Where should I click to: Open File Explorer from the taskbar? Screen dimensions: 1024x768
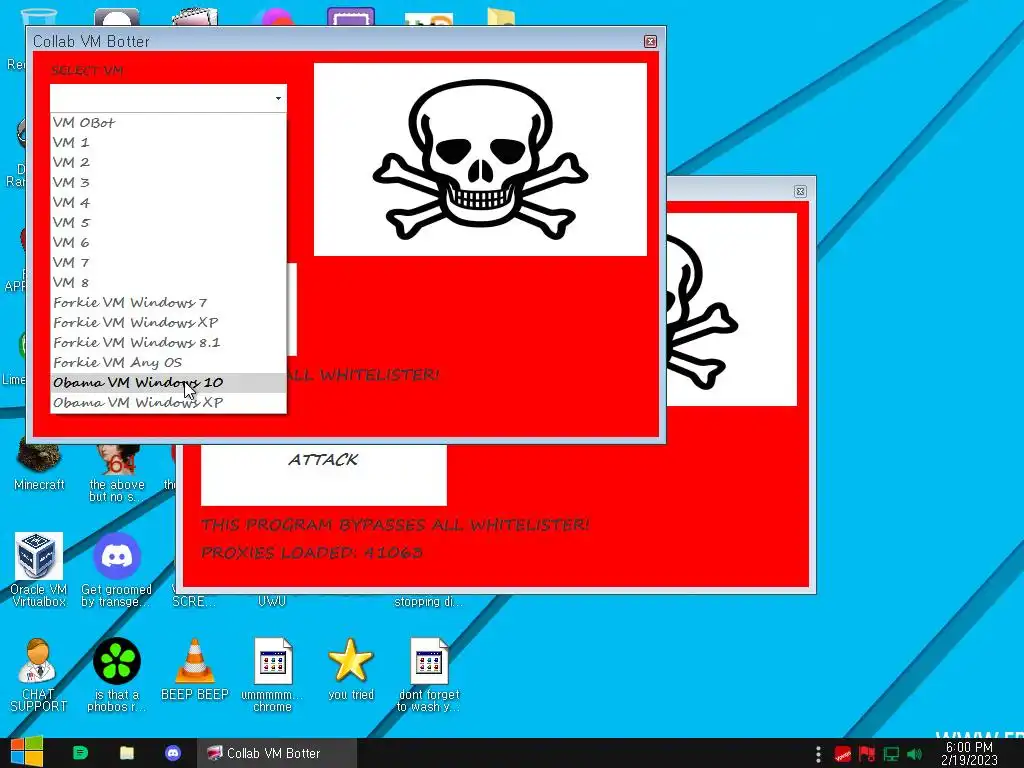[x=127, y=753]
